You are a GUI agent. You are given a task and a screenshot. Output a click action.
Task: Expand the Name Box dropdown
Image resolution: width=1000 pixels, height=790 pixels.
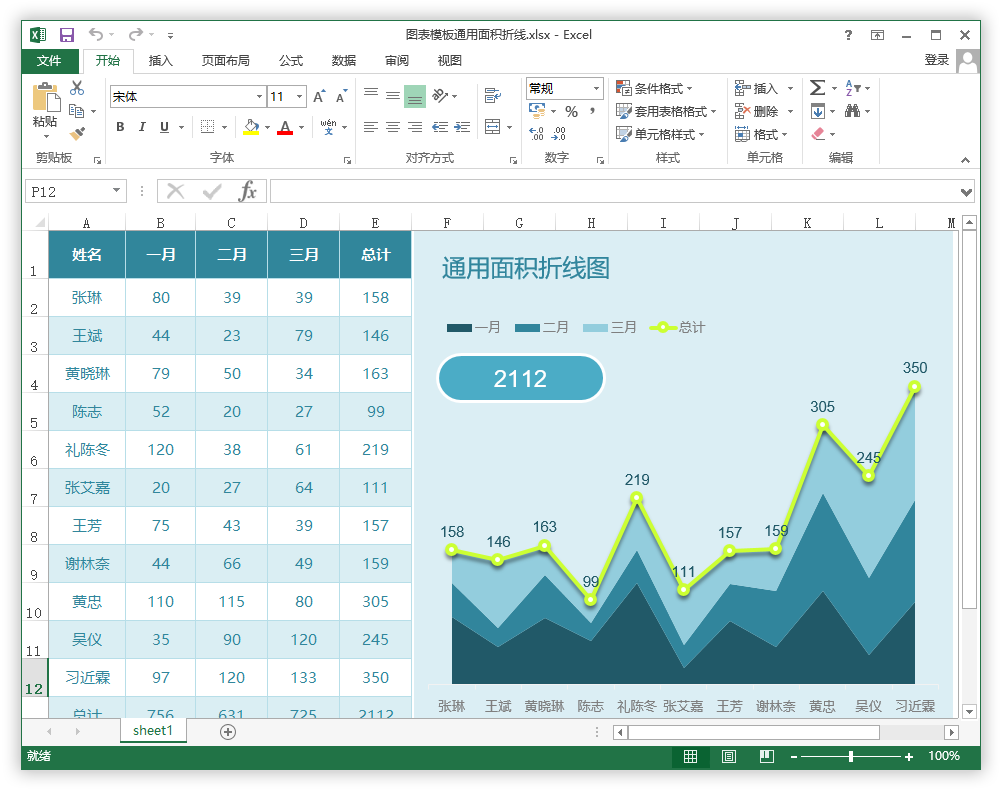coord(116,191)
